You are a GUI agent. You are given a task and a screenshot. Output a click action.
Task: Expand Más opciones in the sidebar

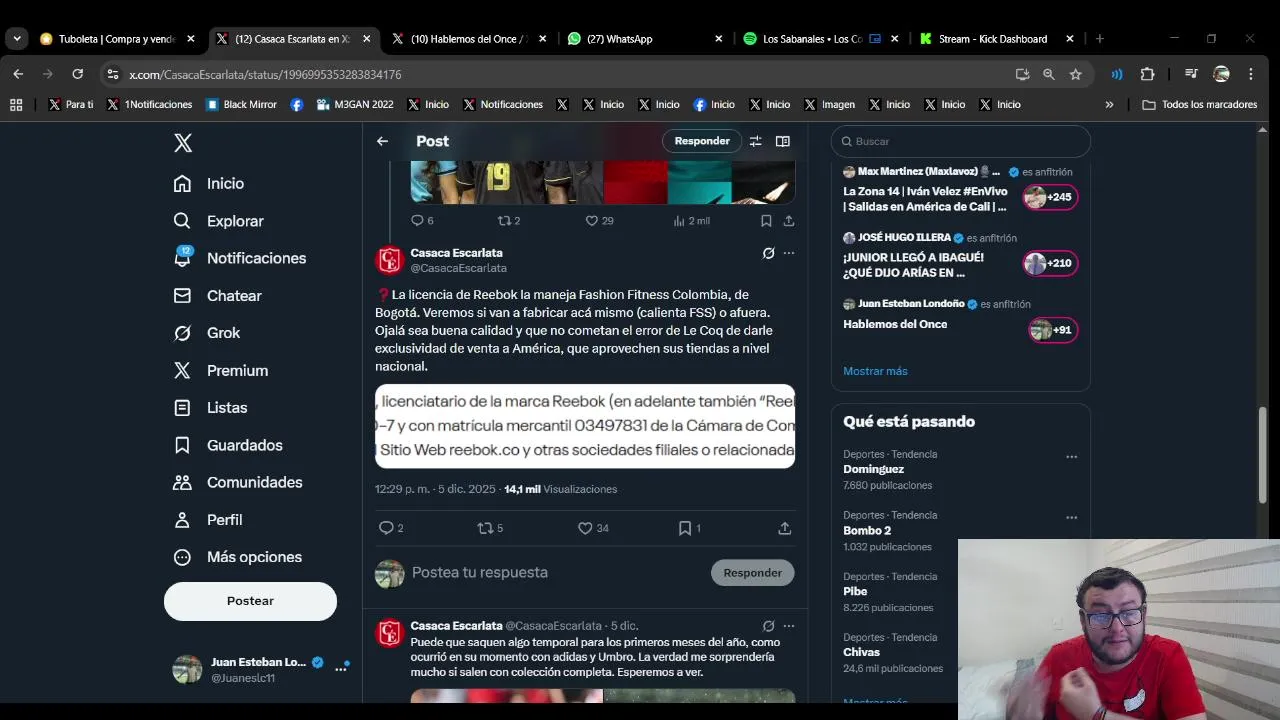click(x=237, y=557)
